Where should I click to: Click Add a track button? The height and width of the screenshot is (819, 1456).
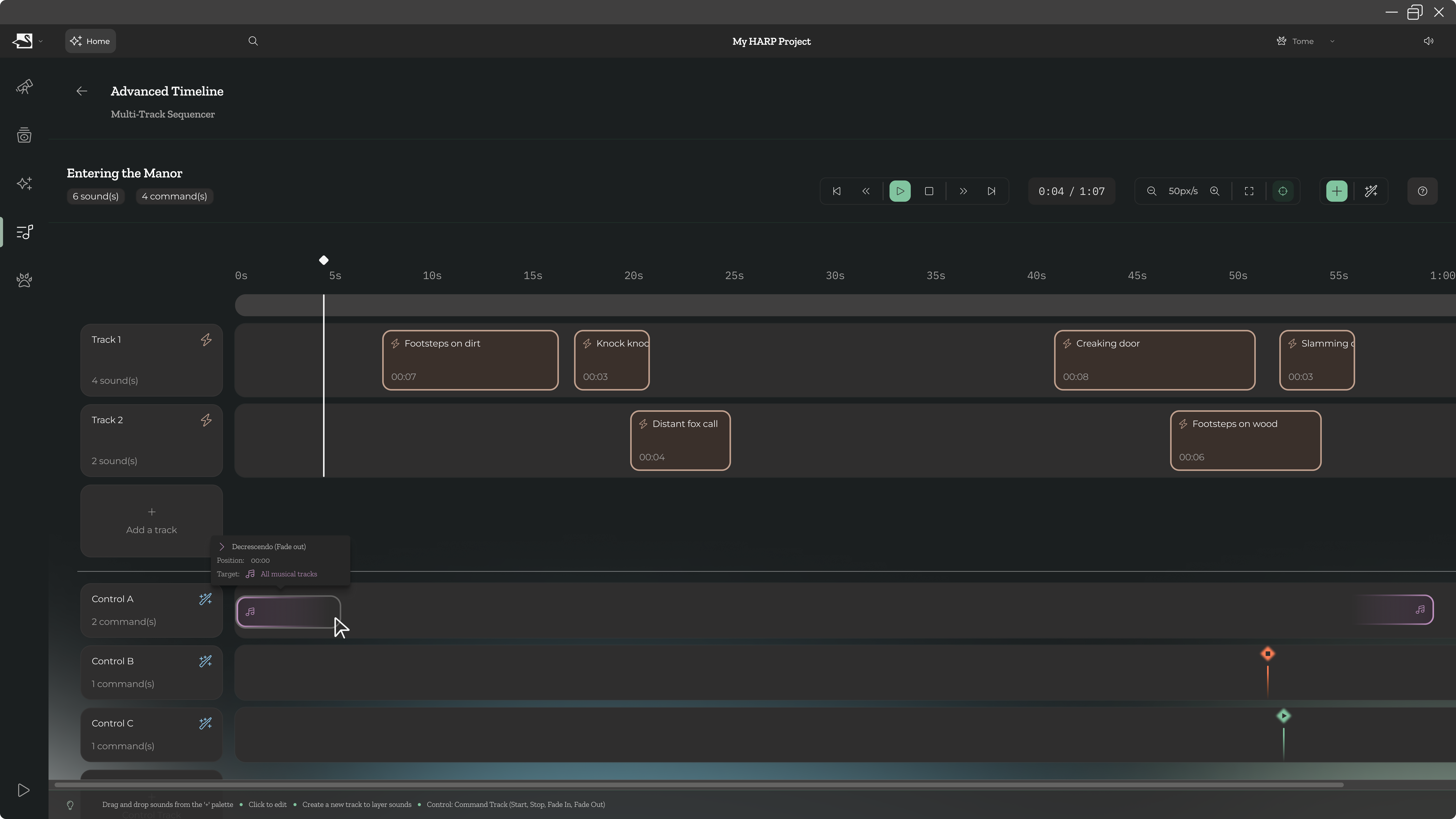[x=151, y=521]
